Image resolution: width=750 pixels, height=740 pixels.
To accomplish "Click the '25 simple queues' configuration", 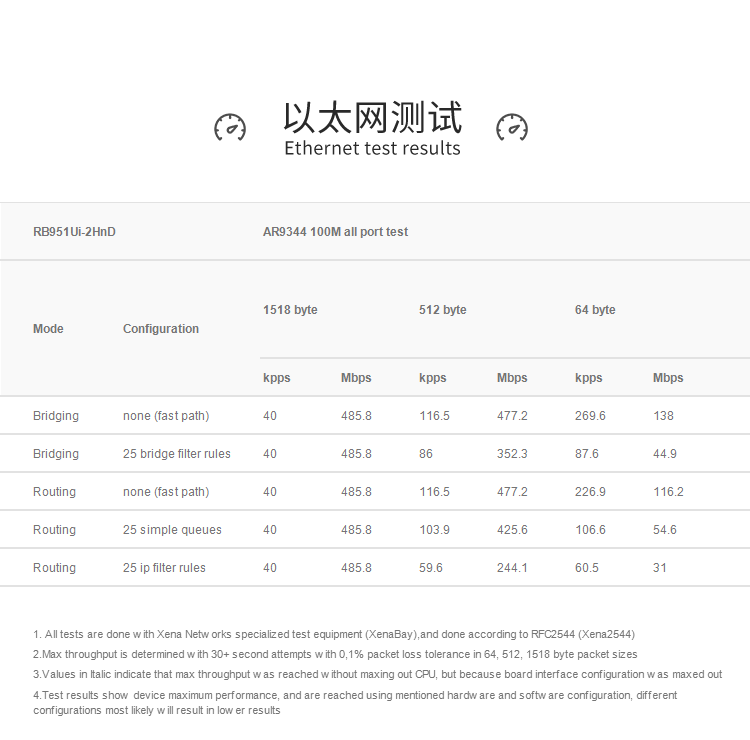I will pyautogui.click(x=172, y=530).
